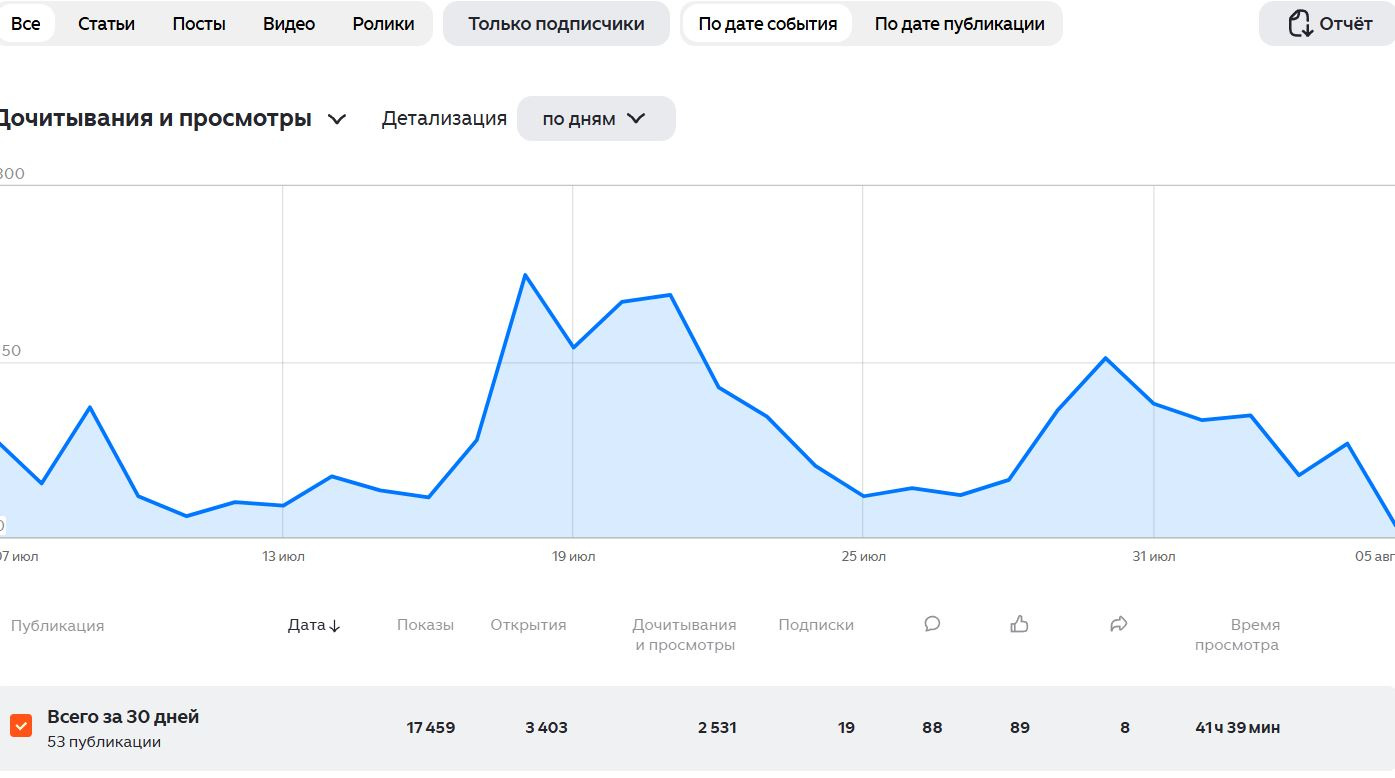Click the "Показы" column header
This screenshot has width=1395, height=778.
coord(425,625)
